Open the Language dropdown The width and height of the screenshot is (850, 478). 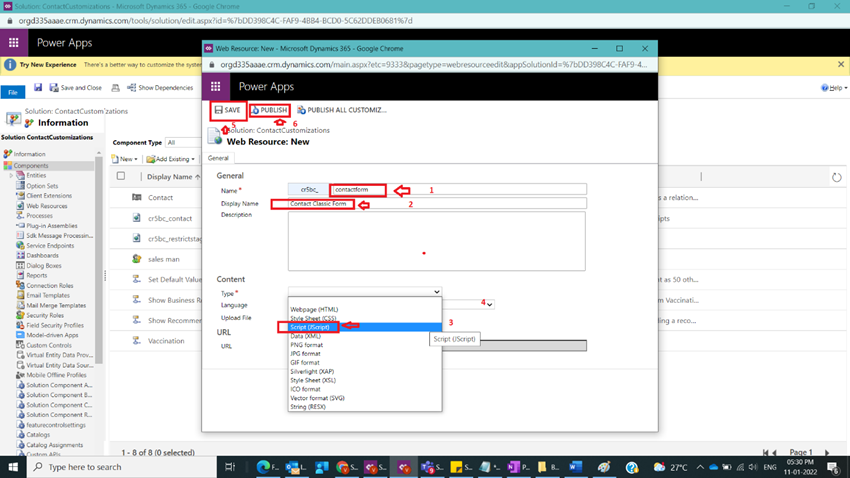point(489,305)
